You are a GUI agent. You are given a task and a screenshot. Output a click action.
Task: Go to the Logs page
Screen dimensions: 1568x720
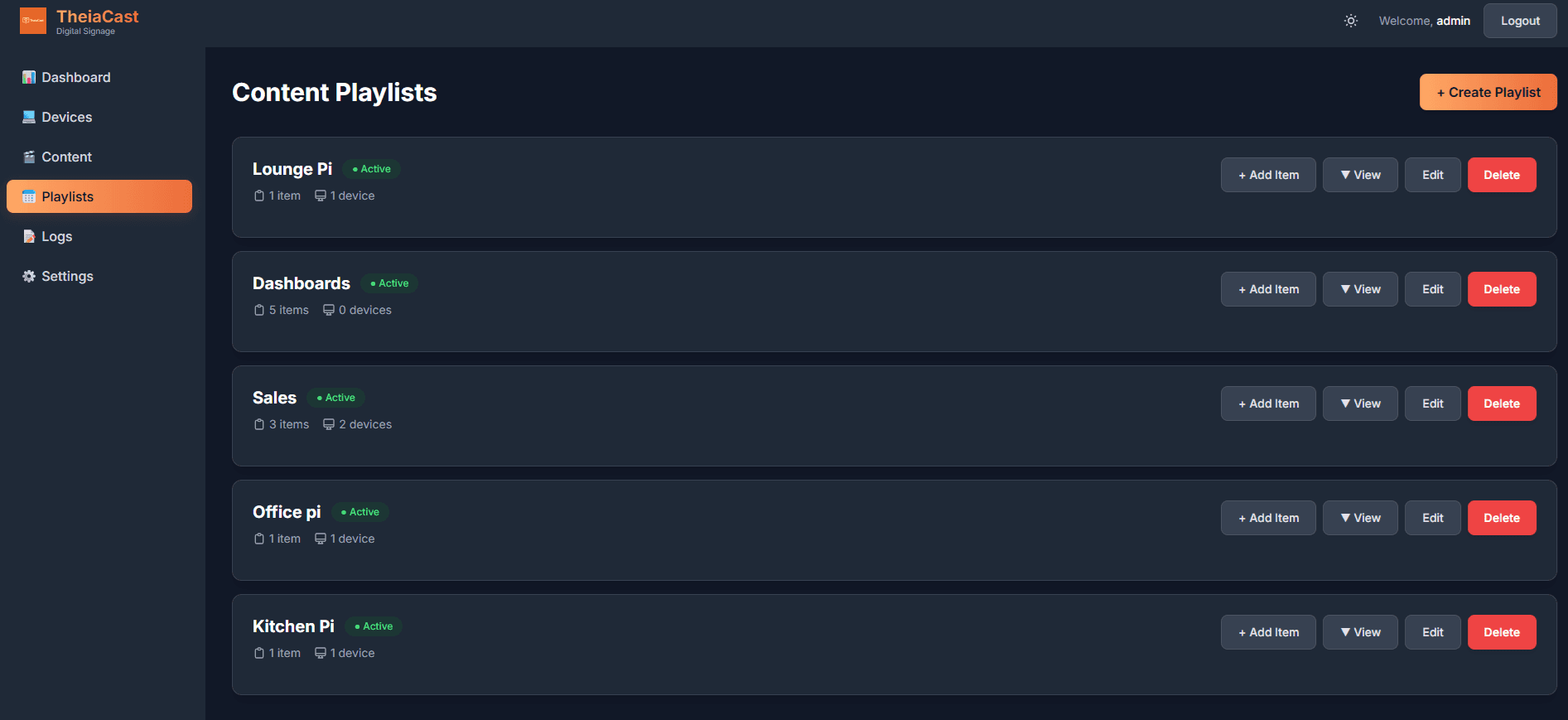point(56,236)
